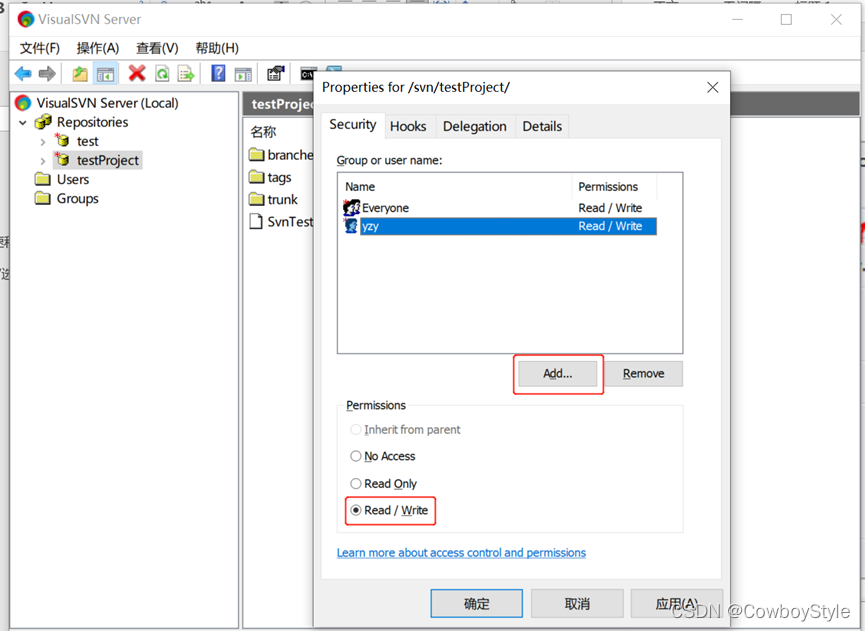Click the green Refresh icon
Viewport: 865px width, 631px height.
click(162, 73)
